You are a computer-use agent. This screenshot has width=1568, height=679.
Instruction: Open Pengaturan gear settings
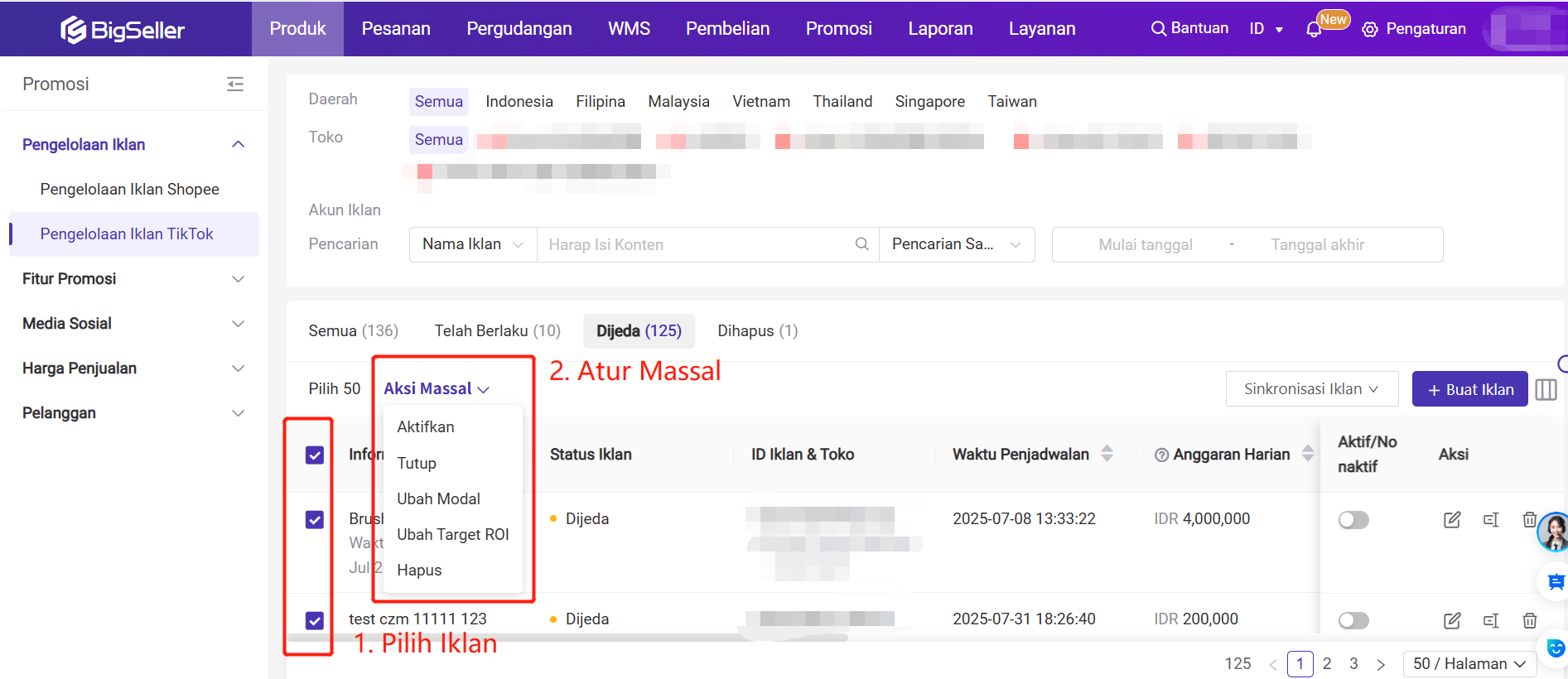(x=1370, y=30)
